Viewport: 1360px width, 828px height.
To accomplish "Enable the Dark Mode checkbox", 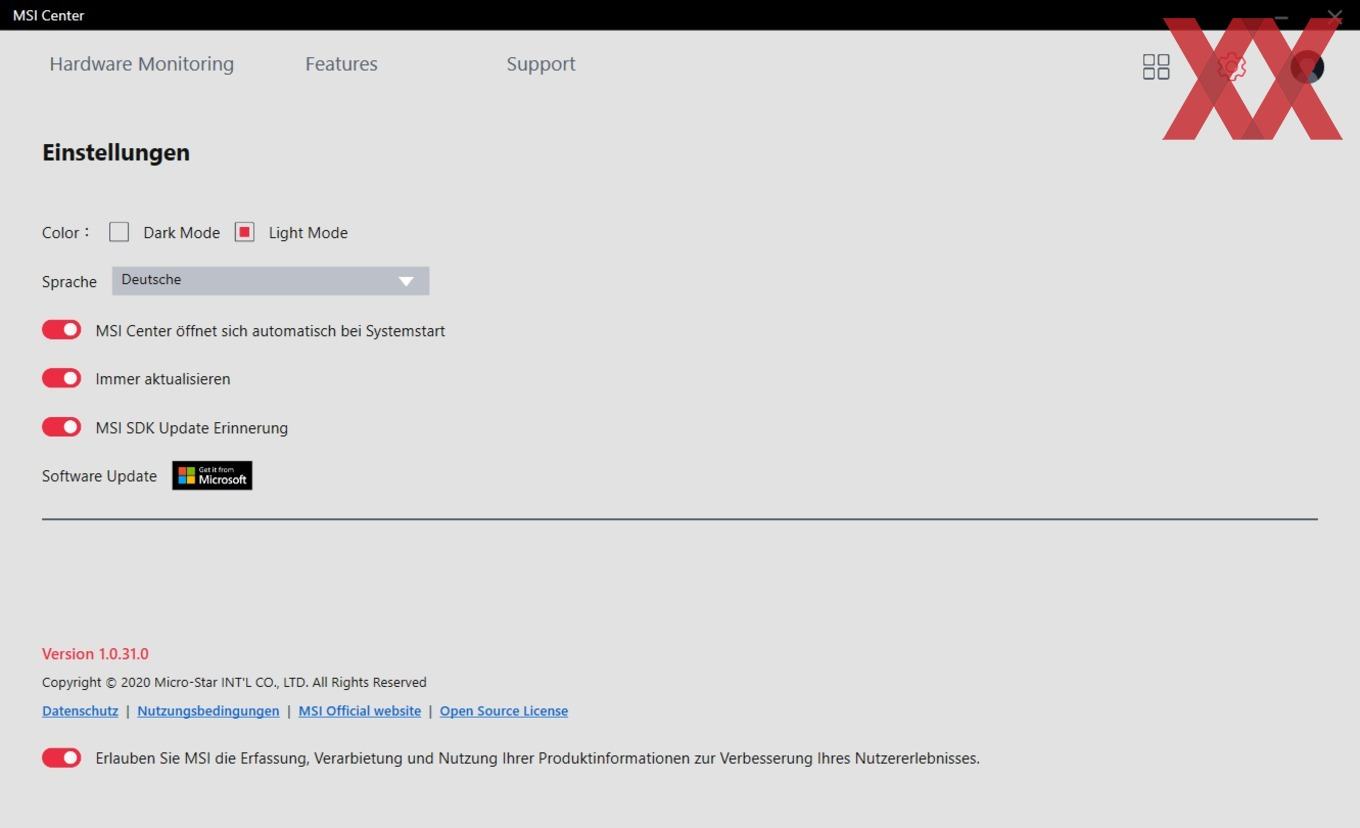I will point(119,232).
